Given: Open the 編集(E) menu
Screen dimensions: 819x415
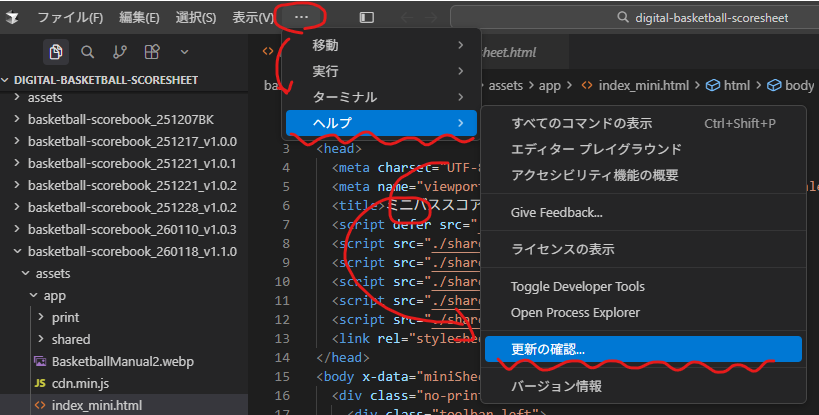Looking at the screenshot, I should [x=139, y=17].
